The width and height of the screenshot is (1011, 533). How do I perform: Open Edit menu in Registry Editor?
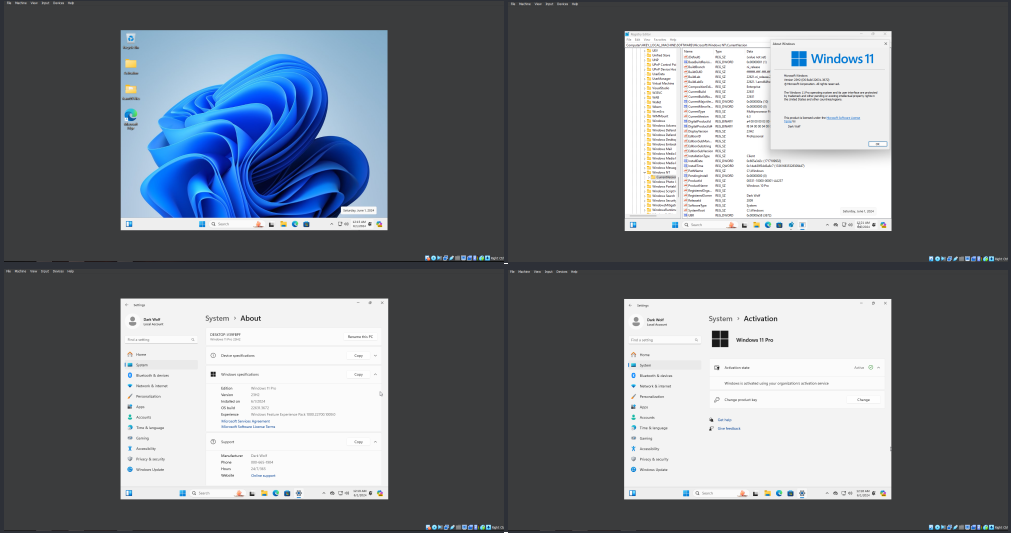point(638,40)
